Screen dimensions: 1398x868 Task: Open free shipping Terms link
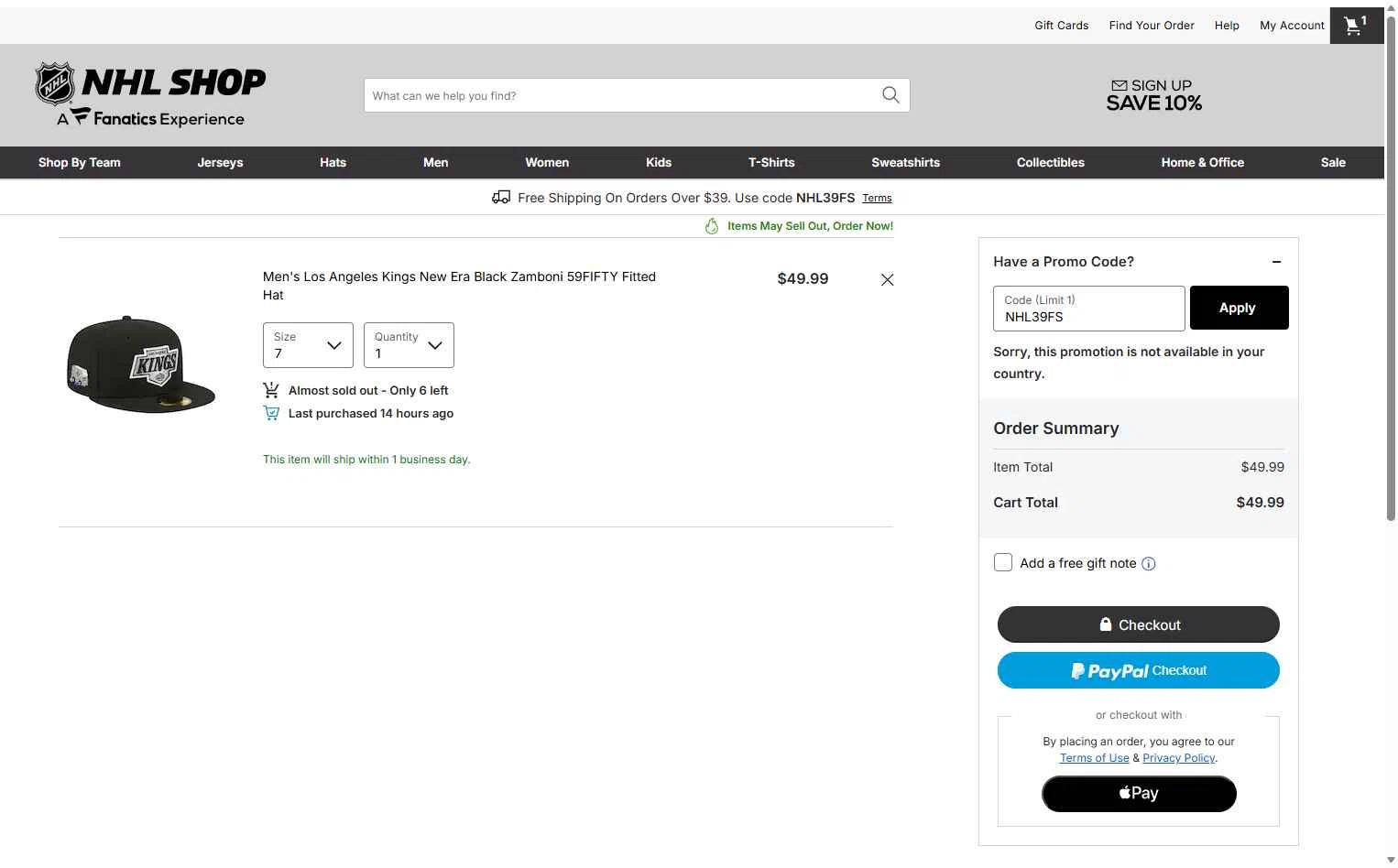click(x=877, y=198)
